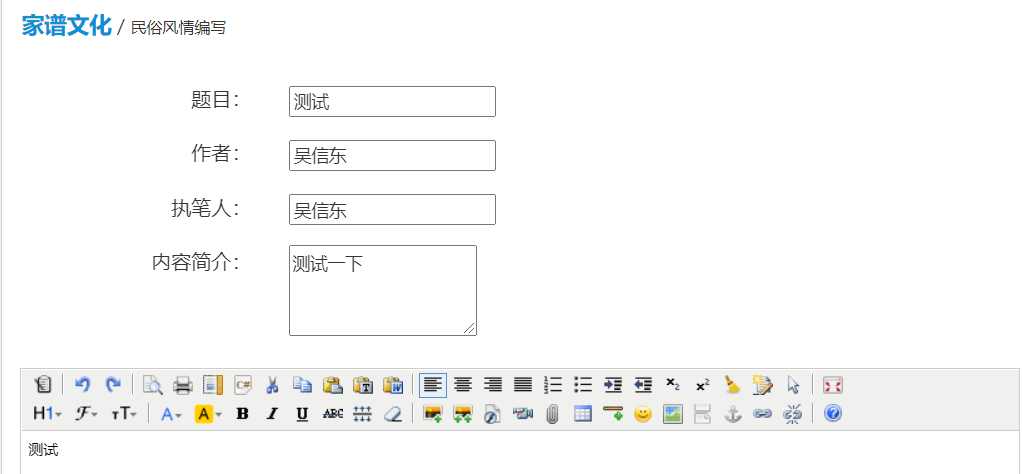Undo the last edit in the editor
1022x474 pixels.
point(82,385)
